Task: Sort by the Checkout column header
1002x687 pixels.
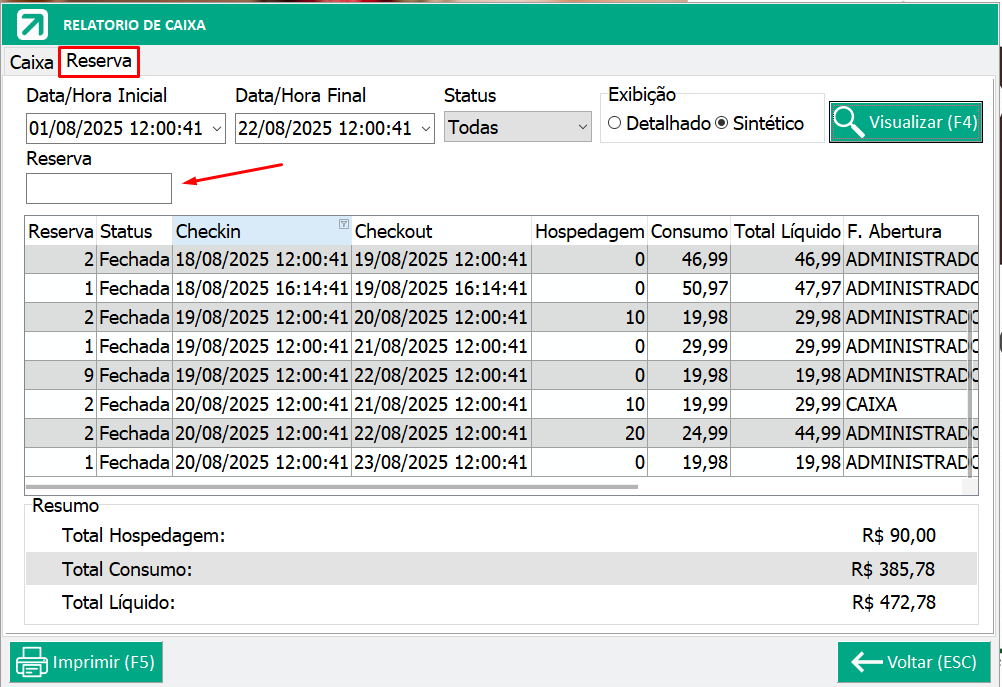Action: 440,231
